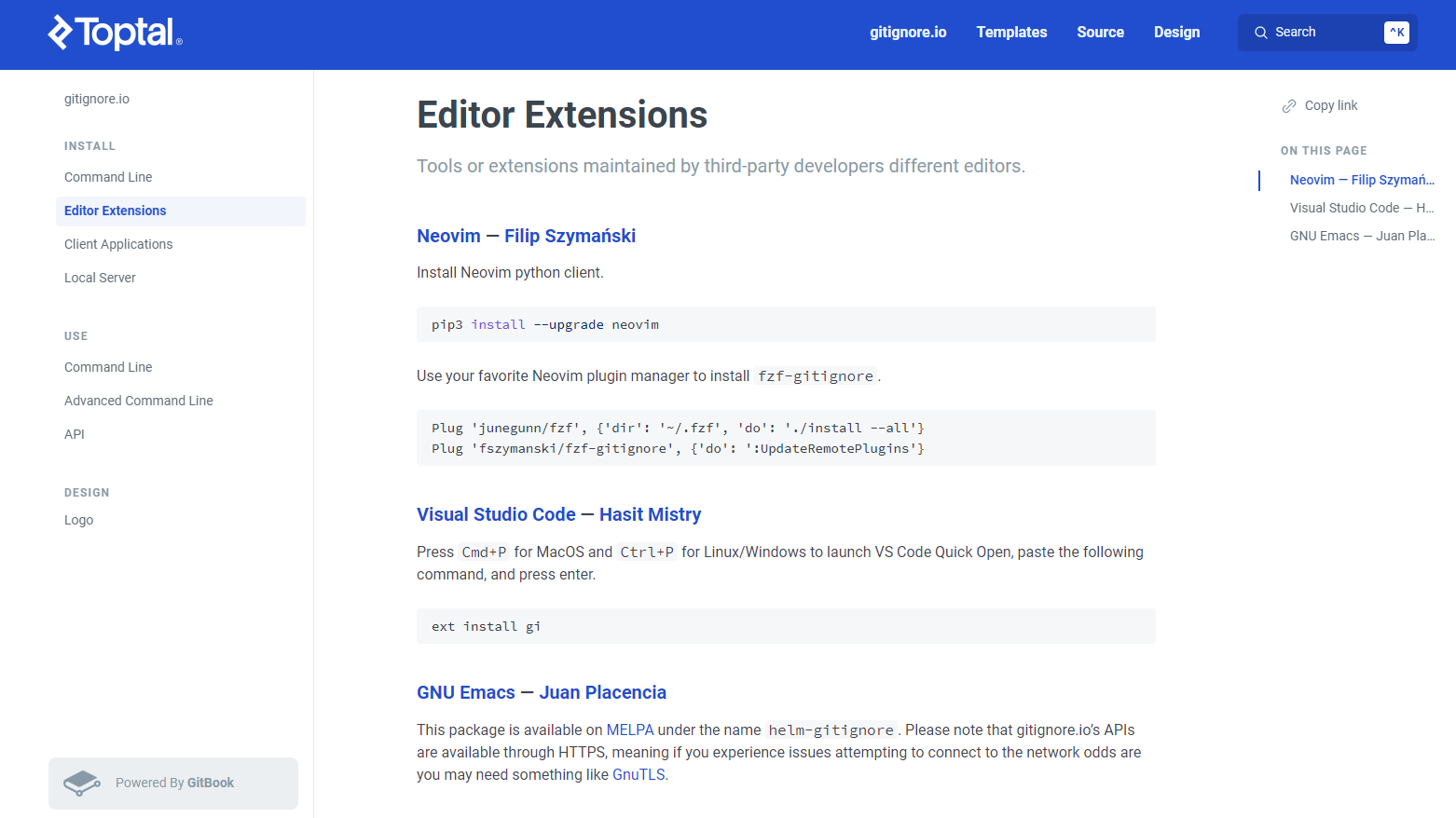
Task: Click the Editor Extensions page title
Action: 562,115
